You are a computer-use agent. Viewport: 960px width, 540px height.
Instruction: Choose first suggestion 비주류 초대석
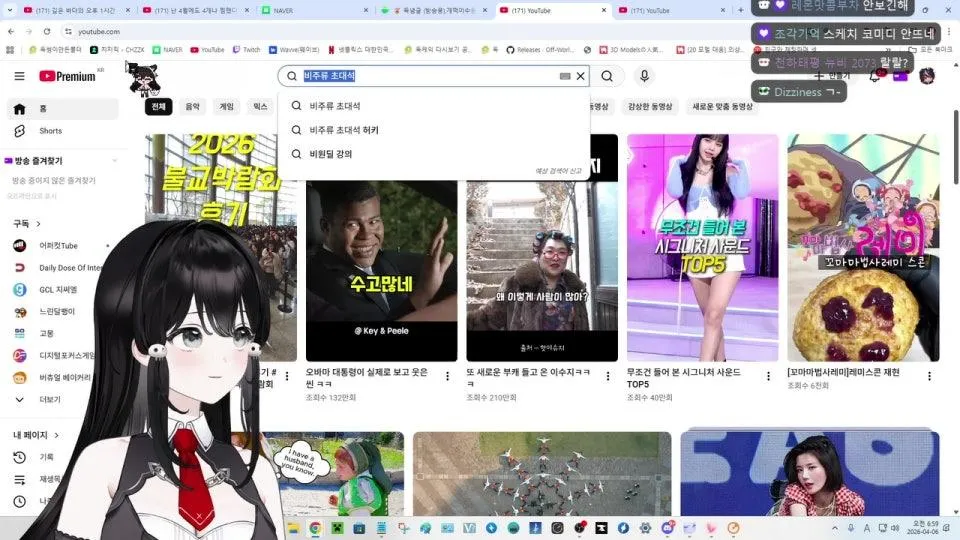click(x=433, y=105)
